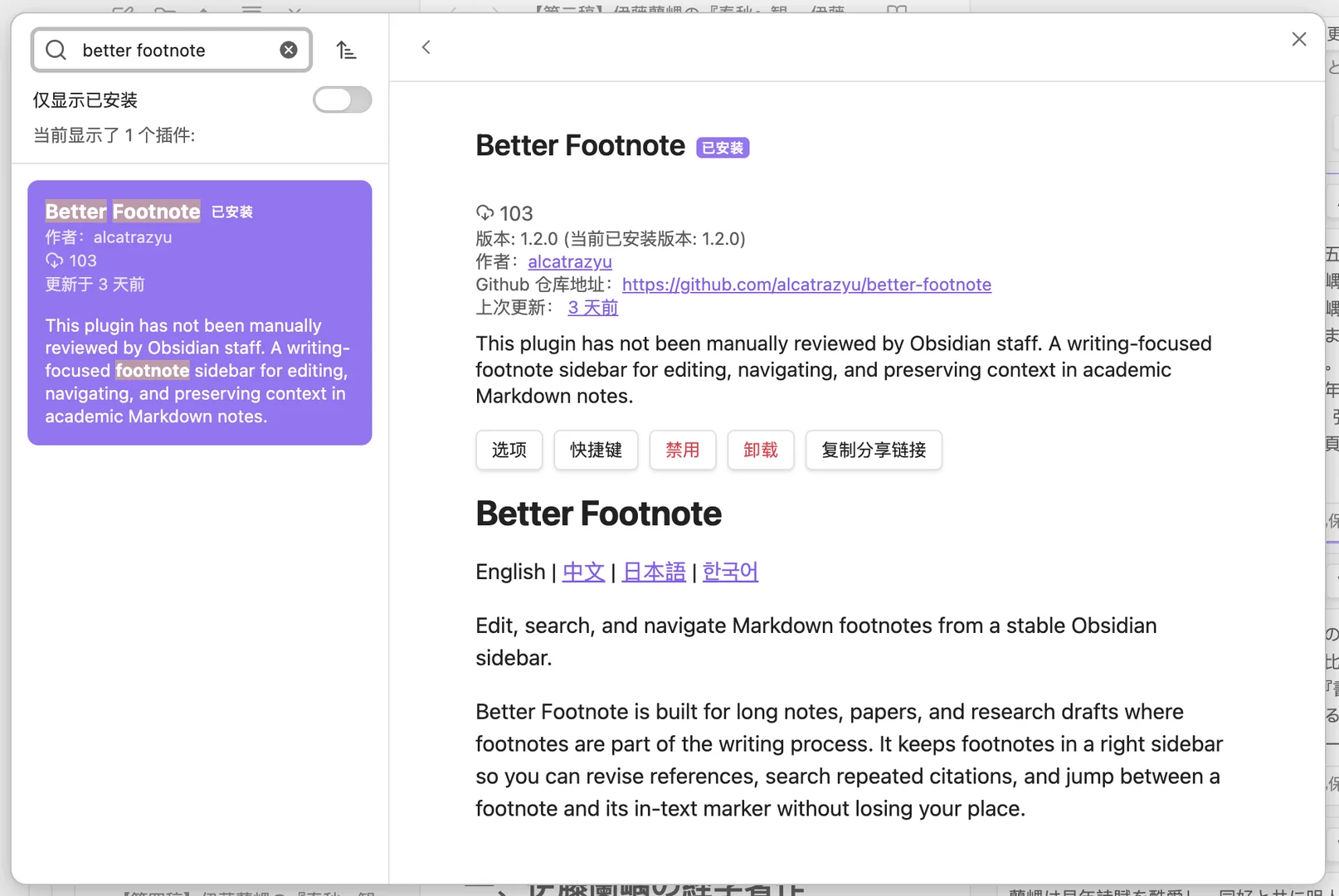Open the 中文 readme language link
This screenshot has width=1339, height=896.
[x=583, y=572]
